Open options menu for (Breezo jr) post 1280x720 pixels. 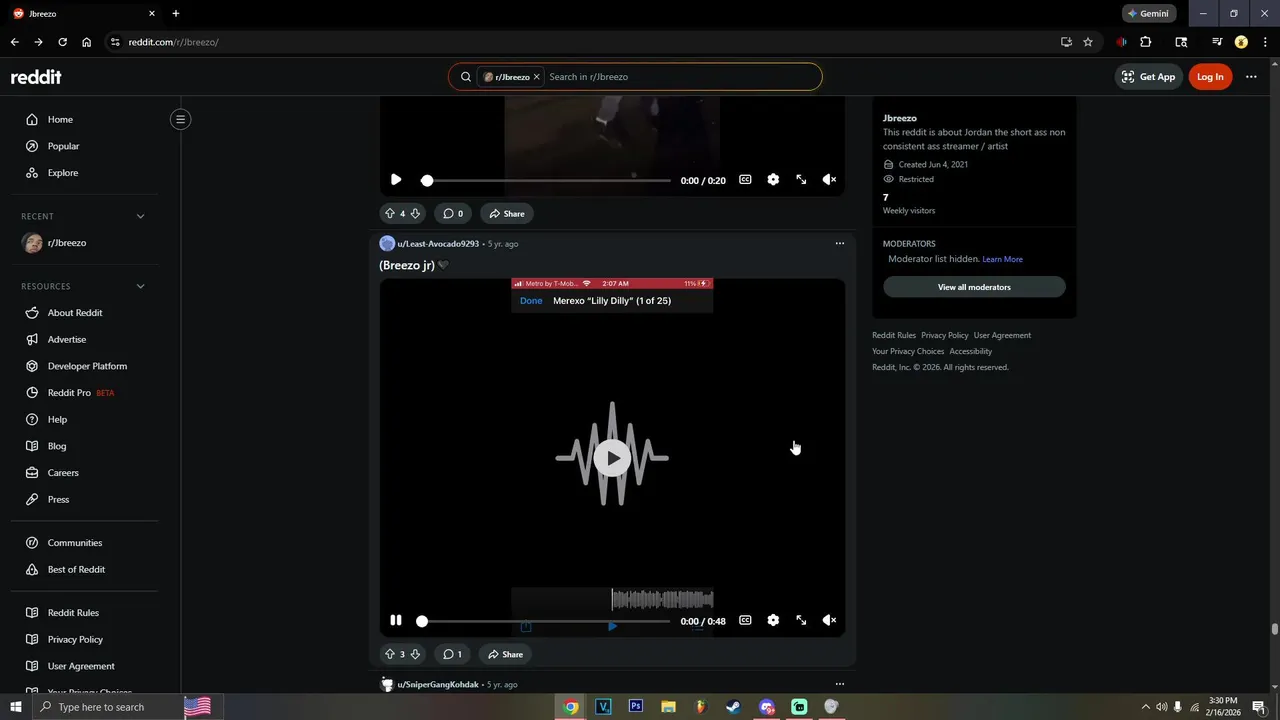[x=839, y=243]
